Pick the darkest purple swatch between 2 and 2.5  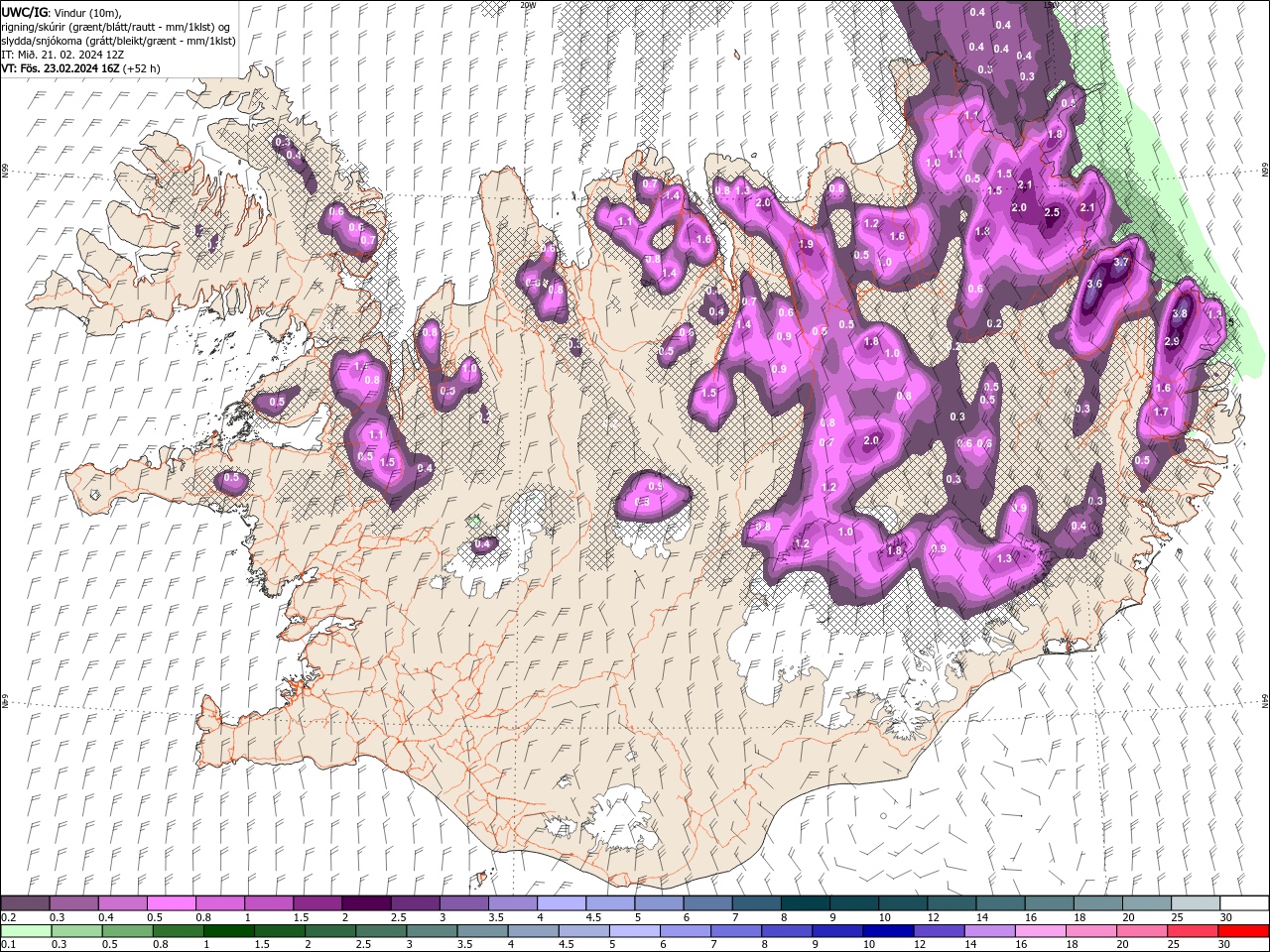tap(366, 903)
